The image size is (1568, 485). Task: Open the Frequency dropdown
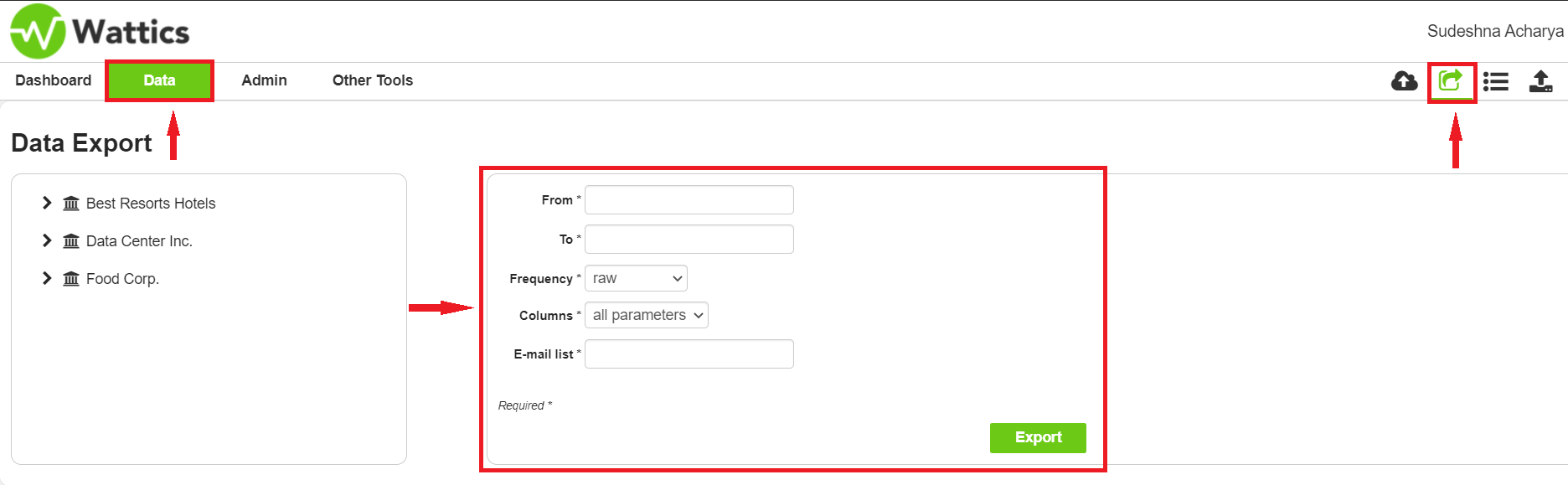(636, 278)
